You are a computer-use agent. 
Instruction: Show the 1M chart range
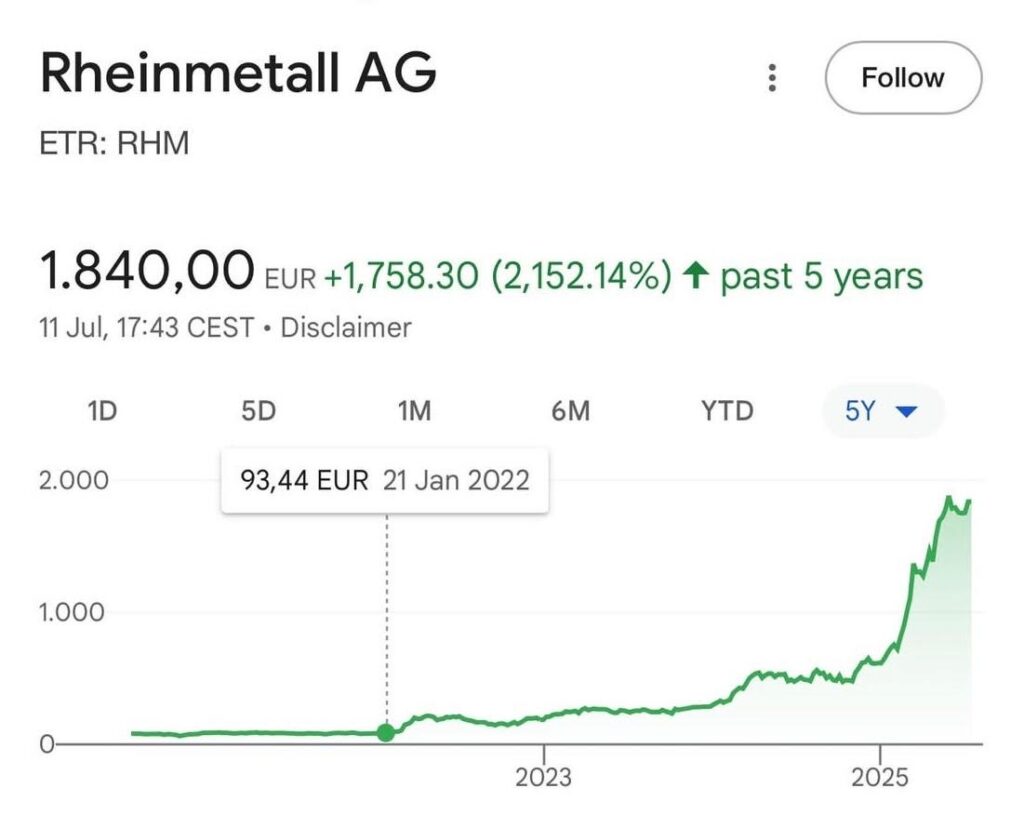coord(414,411)
